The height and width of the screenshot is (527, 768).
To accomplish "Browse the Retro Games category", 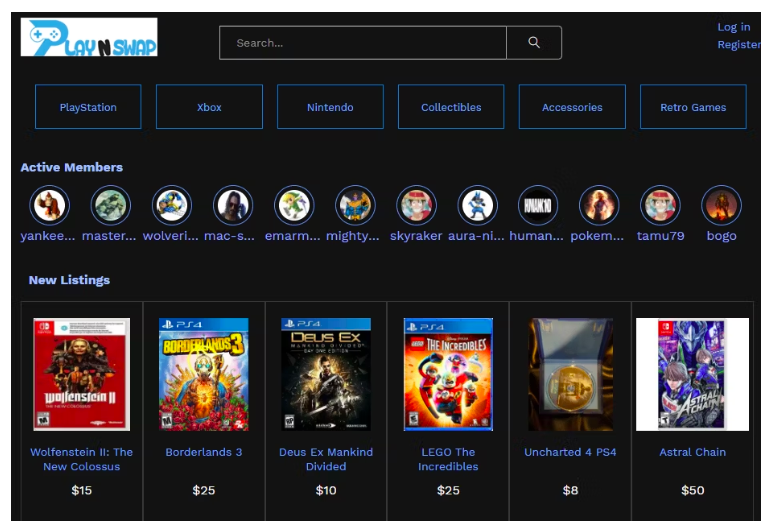I will click(x=693, y=107).
